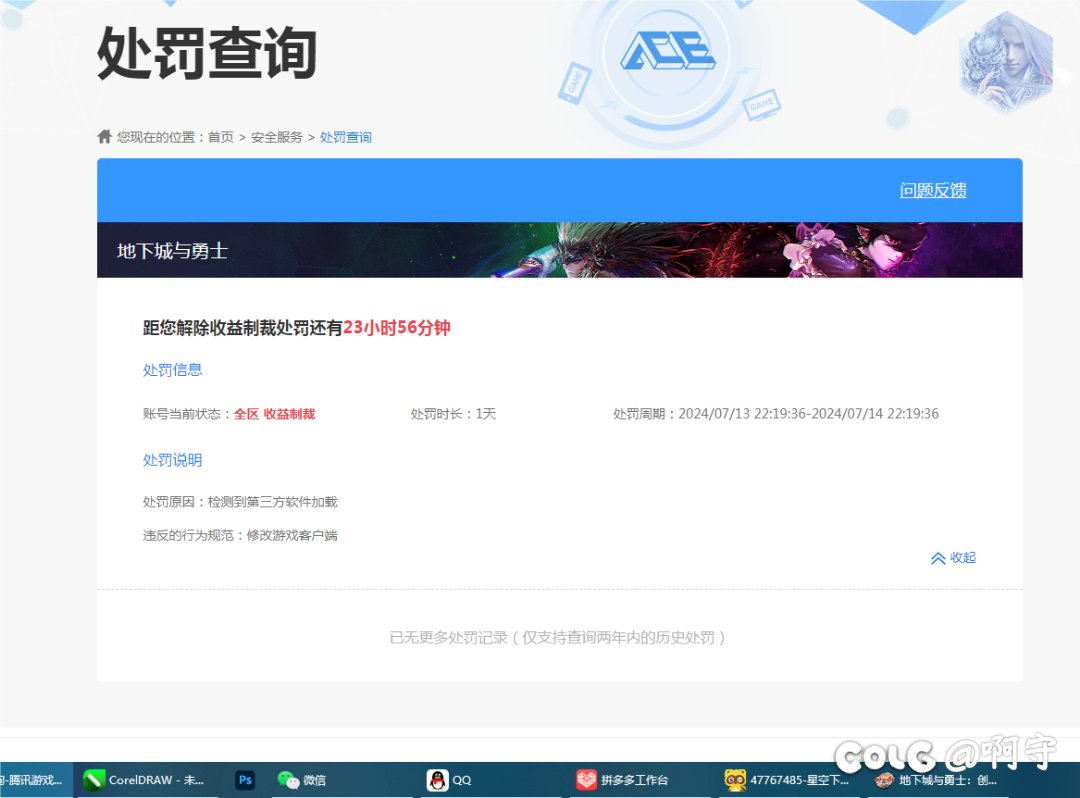Click the 处罚时长：1天 text
The width and height of the screenshot is (1080, 798).
[x=453, y=414]
